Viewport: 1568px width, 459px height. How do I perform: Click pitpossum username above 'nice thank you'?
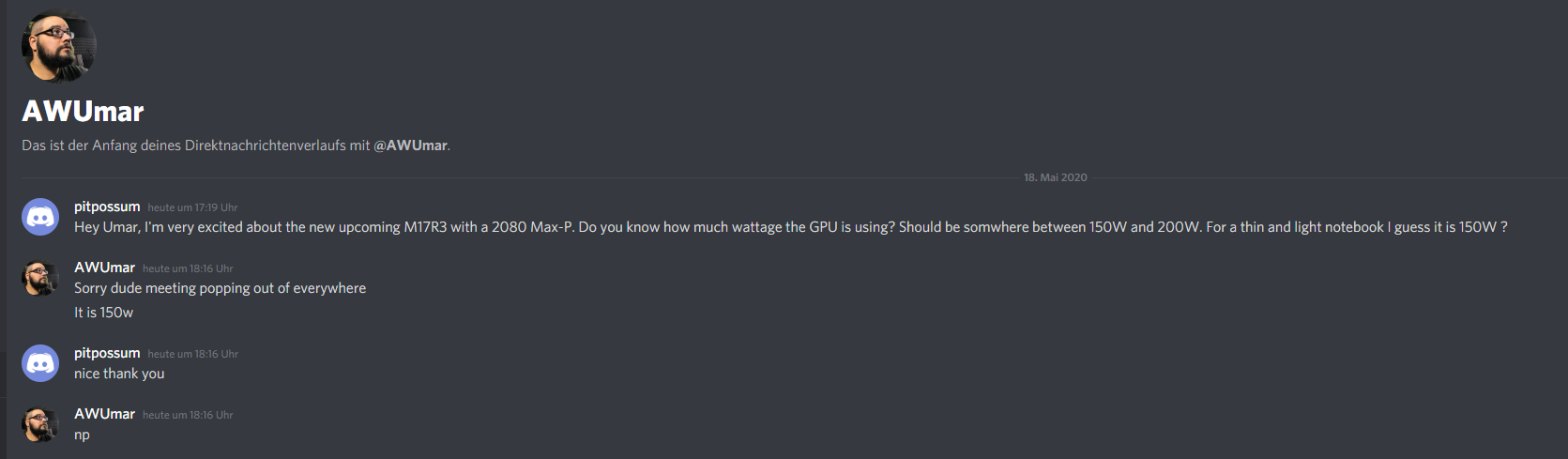(x=107, y=353)
